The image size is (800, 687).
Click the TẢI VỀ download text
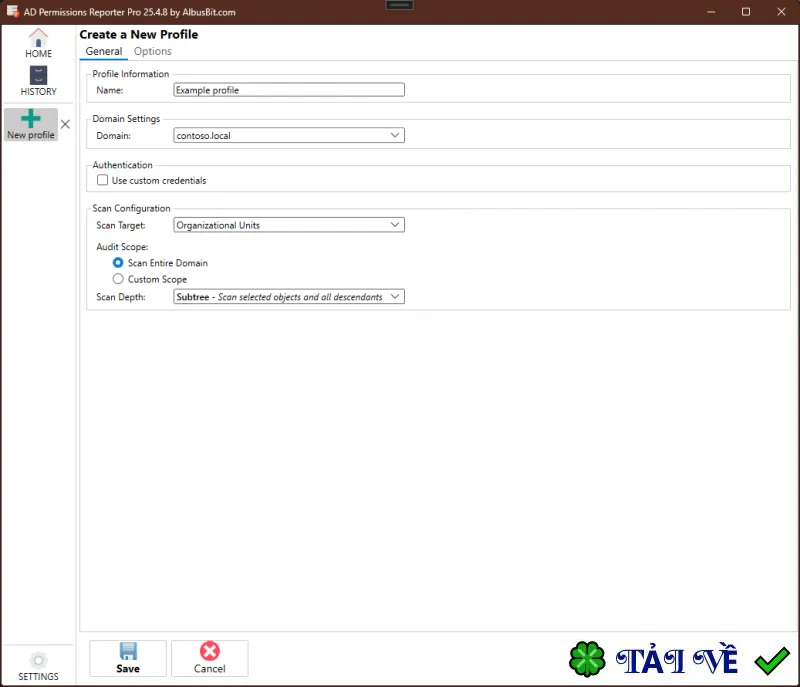677,659
